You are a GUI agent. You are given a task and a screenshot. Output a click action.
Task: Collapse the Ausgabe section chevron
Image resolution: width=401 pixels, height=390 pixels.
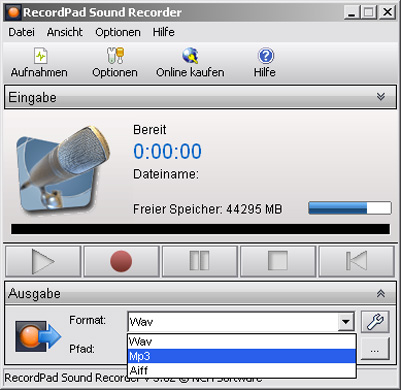(381, 293)
